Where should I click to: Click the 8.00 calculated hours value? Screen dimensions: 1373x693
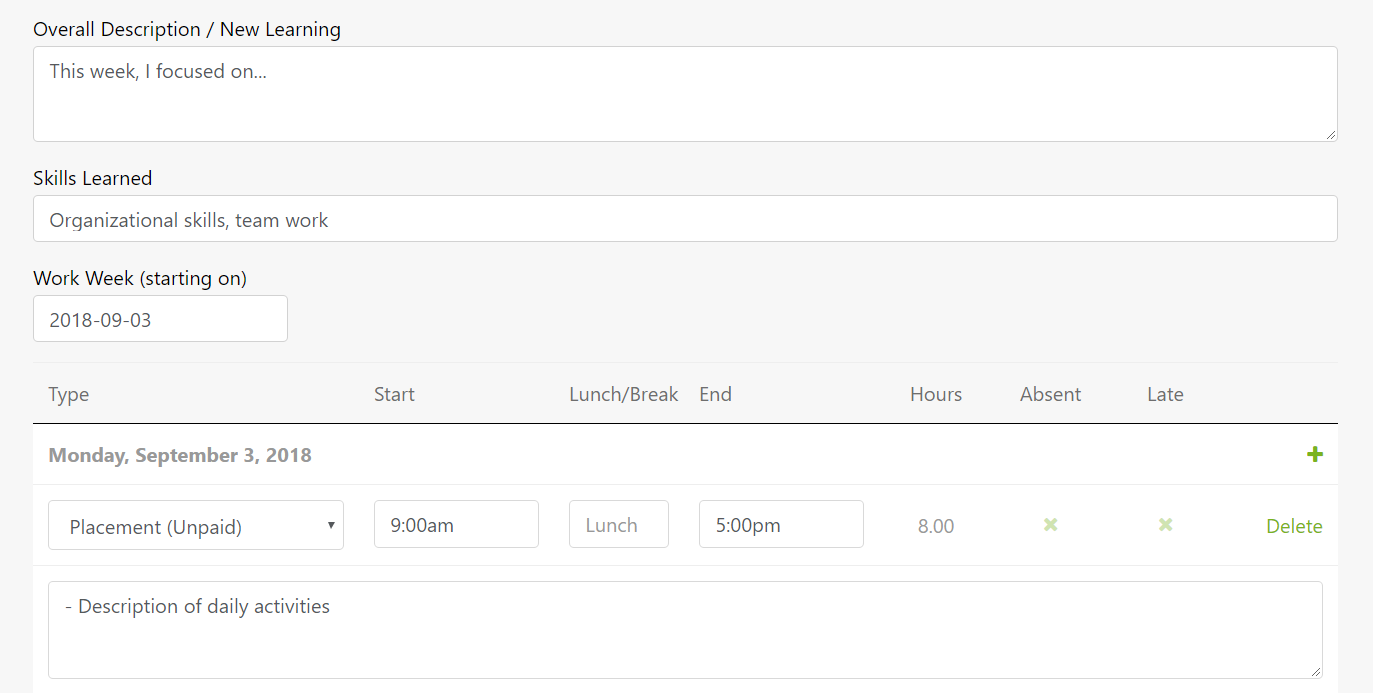click(935, 524)
